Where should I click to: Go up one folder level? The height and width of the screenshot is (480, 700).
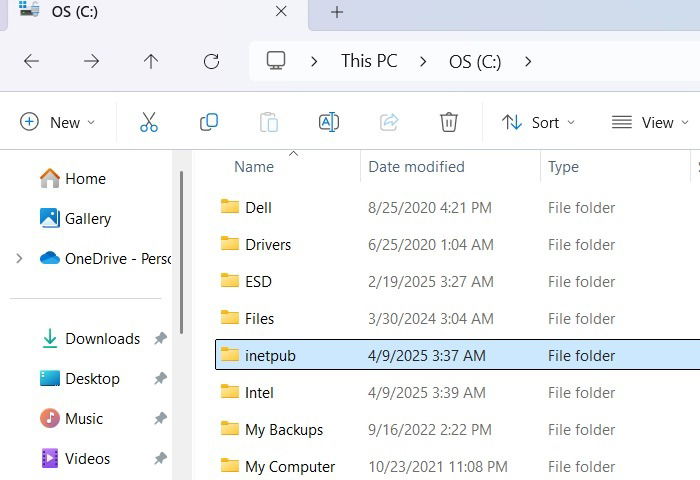pyautogui.click(x=151, y=61)
